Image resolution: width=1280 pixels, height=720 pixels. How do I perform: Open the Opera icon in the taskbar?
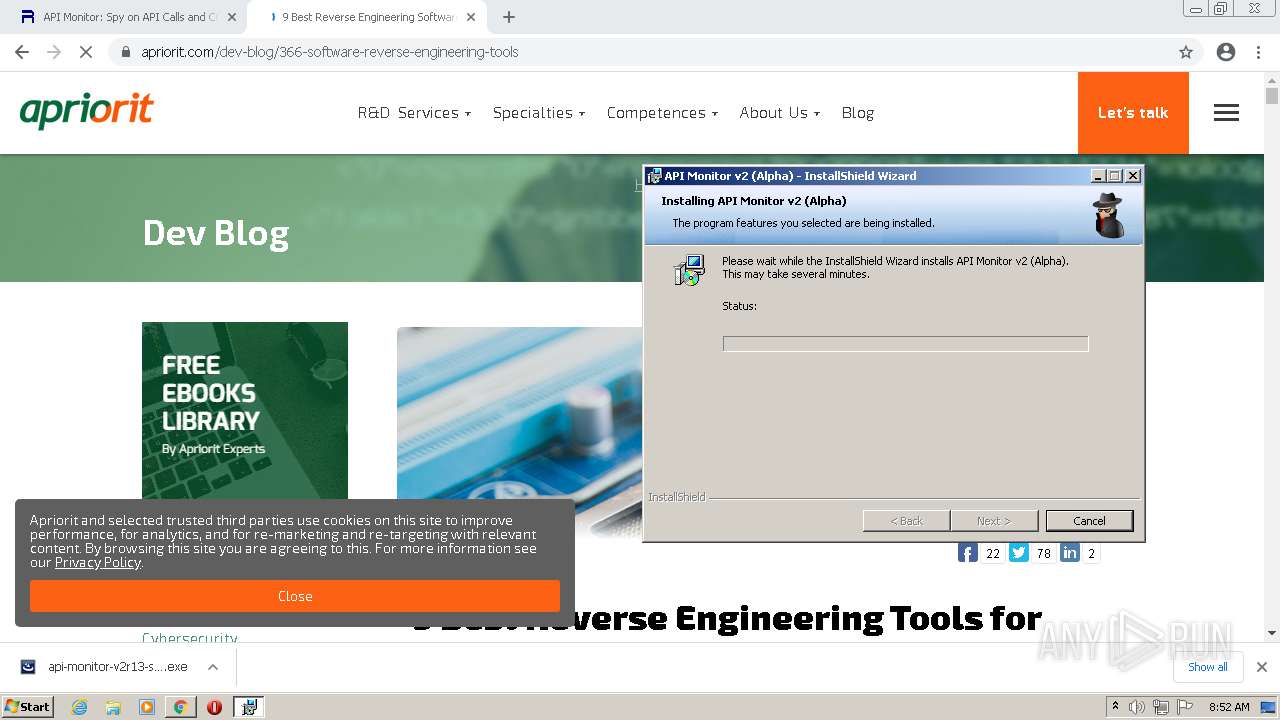(214, 707)
